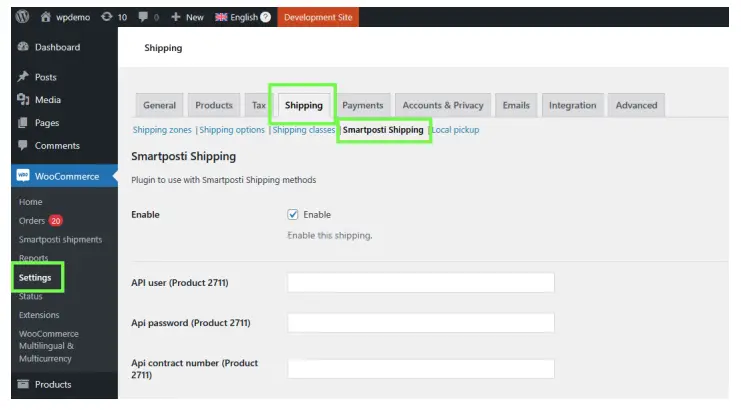Open the New content menu
The width and height of the screenshot is (741, 410).
[194, 17]
